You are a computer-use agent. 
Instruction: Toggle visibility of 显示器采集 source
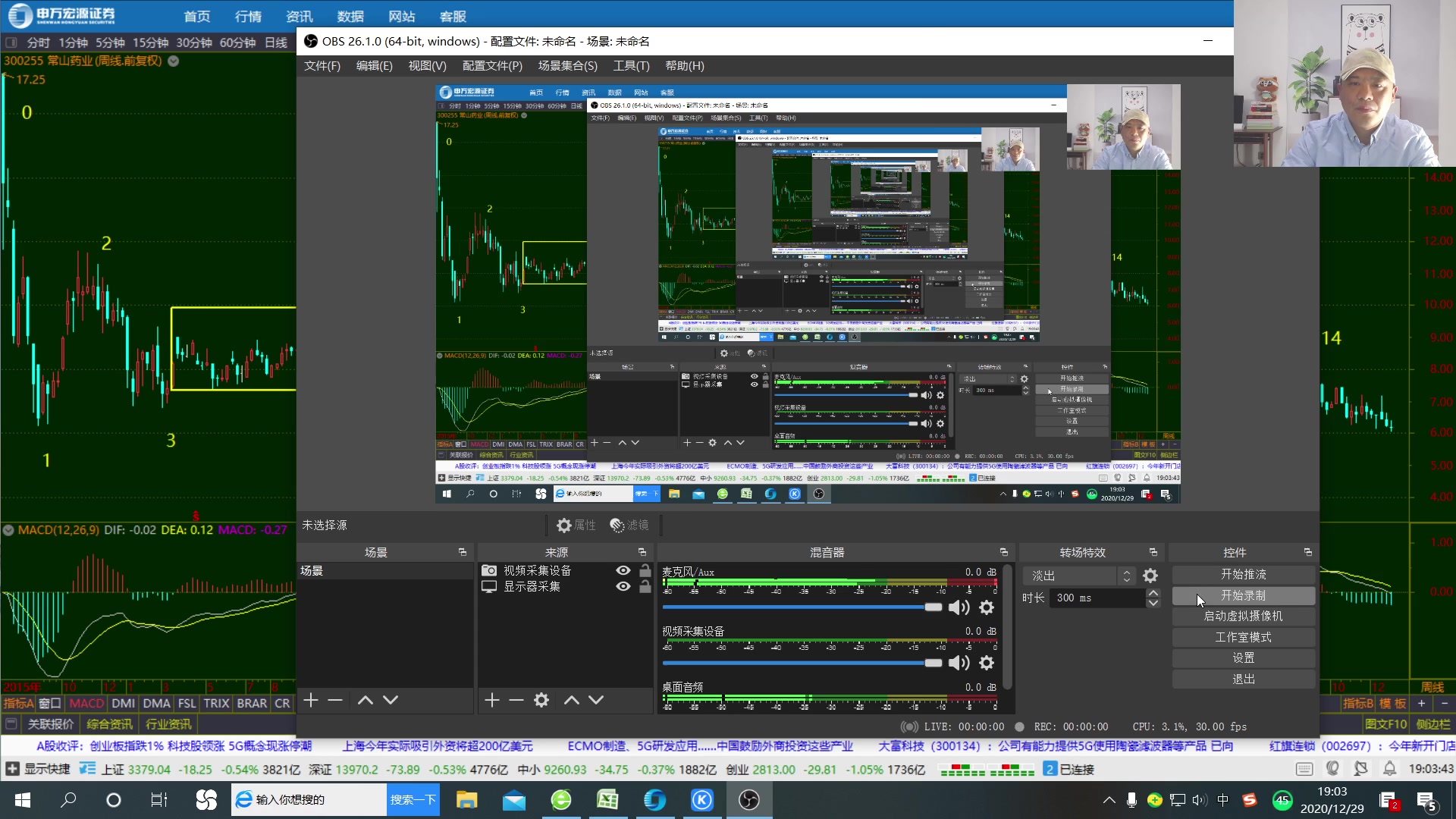point(623,586)
